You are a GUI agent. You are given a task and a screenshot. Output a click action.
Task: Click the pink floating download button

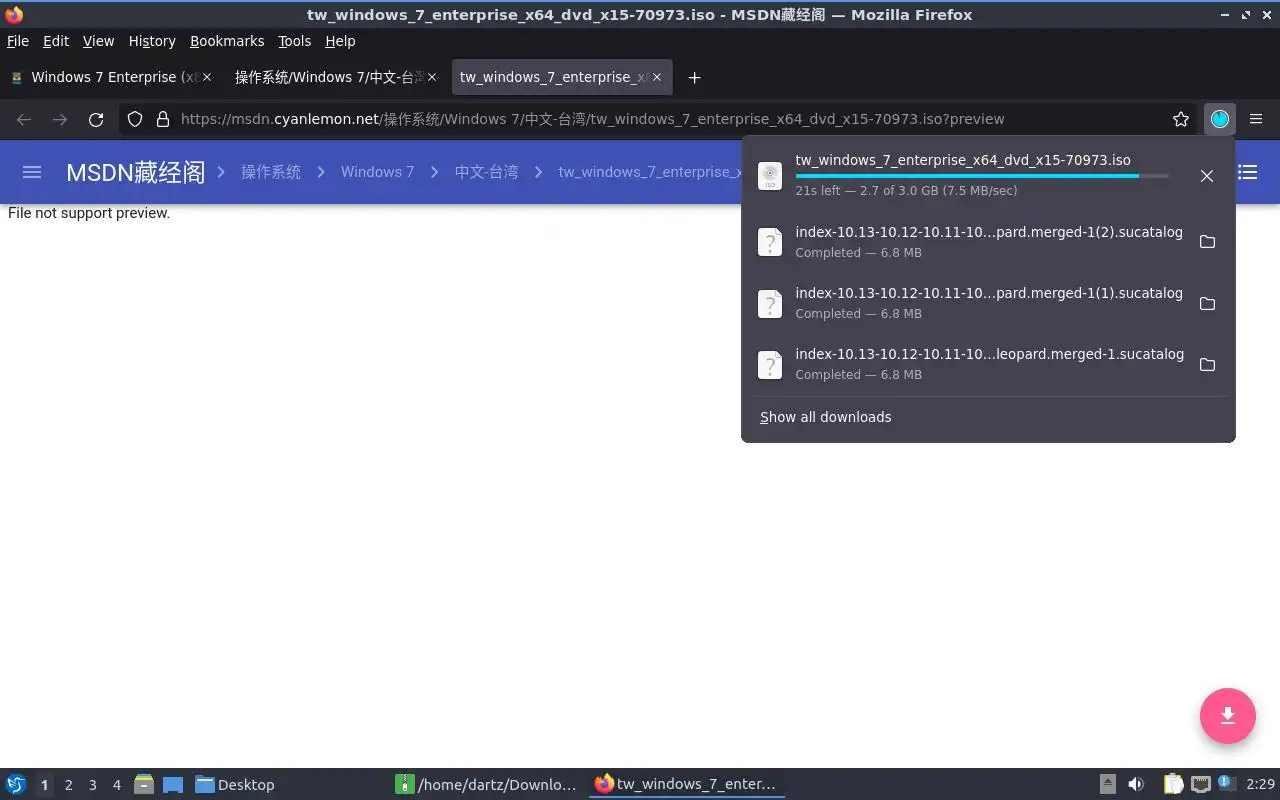point(1228,716)
